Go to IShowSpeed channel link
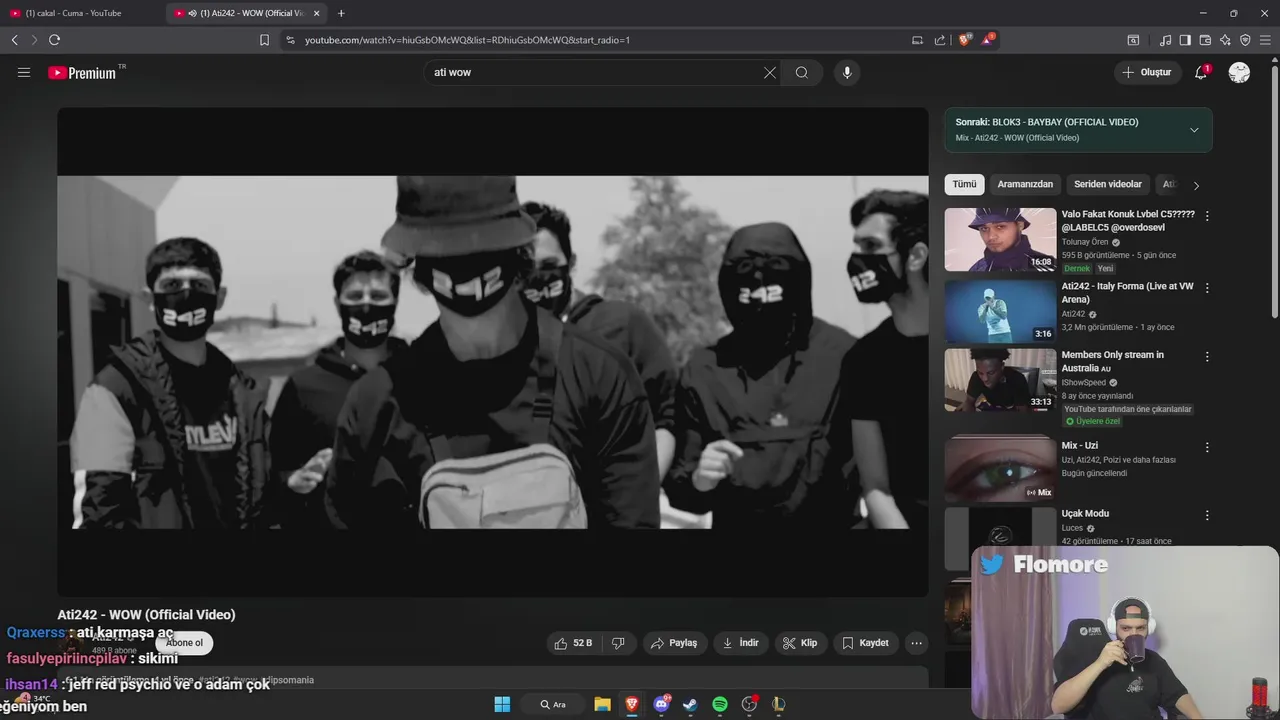Screen dimensions: 1280x720 pos(1084,382)
